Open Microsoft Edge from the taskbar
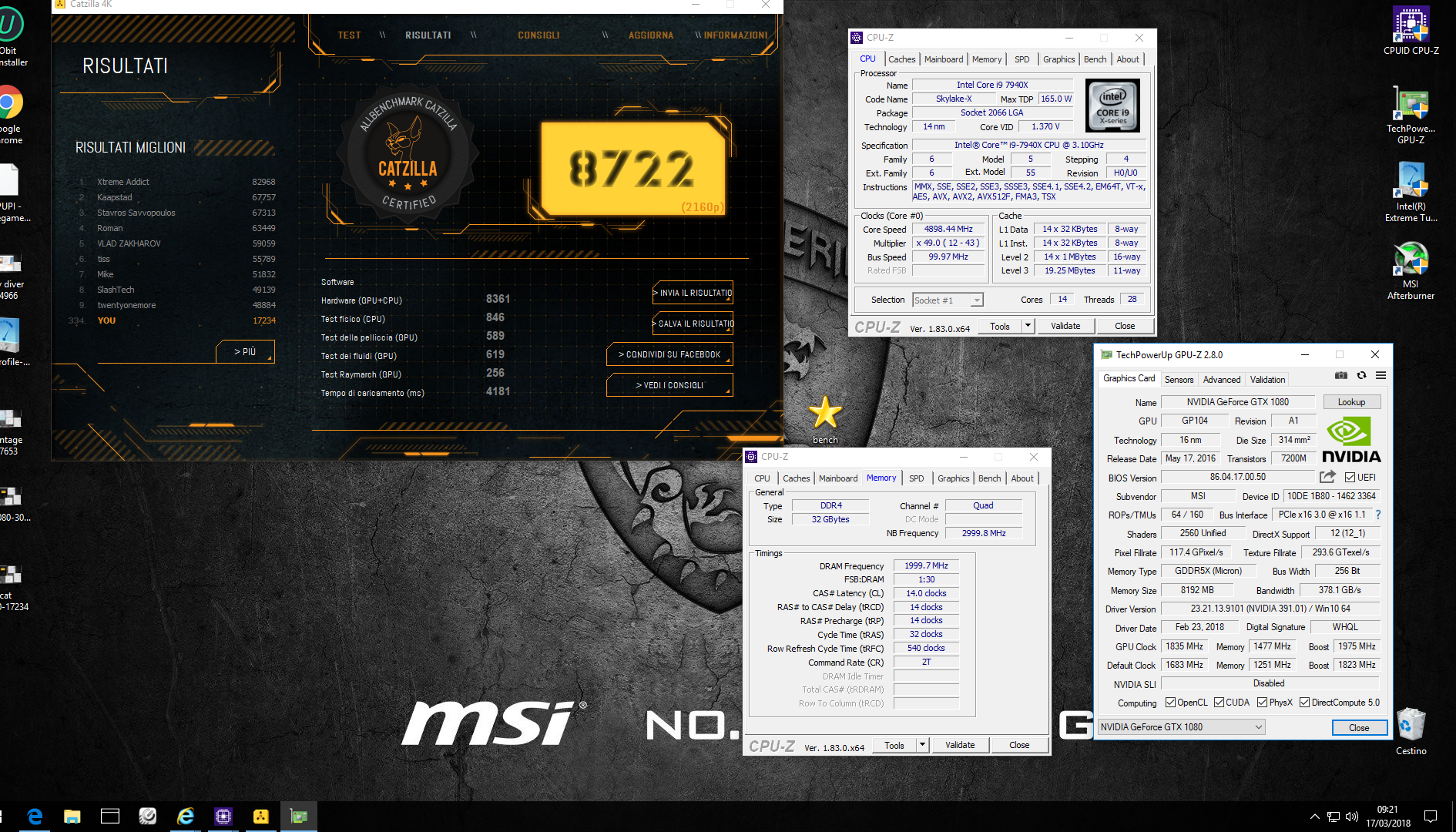1456x832 pixels. coord(35,816)
